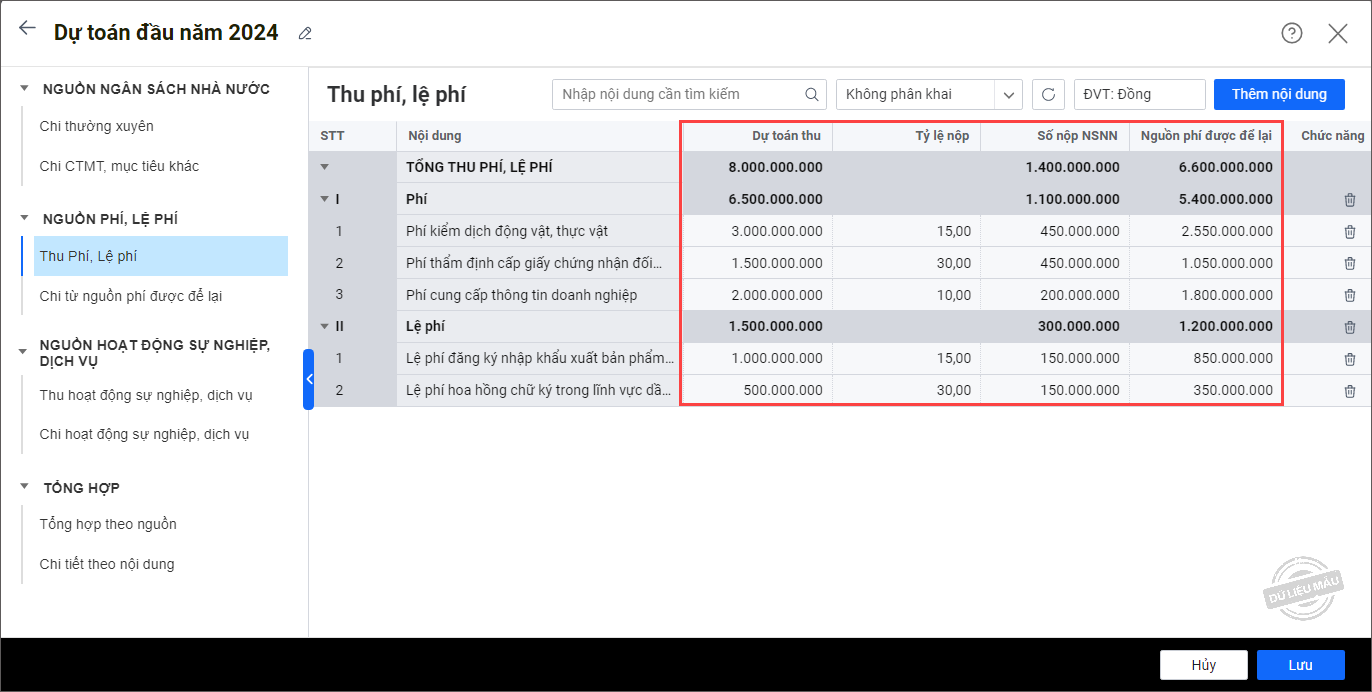1372x692 pixels.
Task: Collapse the Phí group in table
Action: click(x=324, y=199)
